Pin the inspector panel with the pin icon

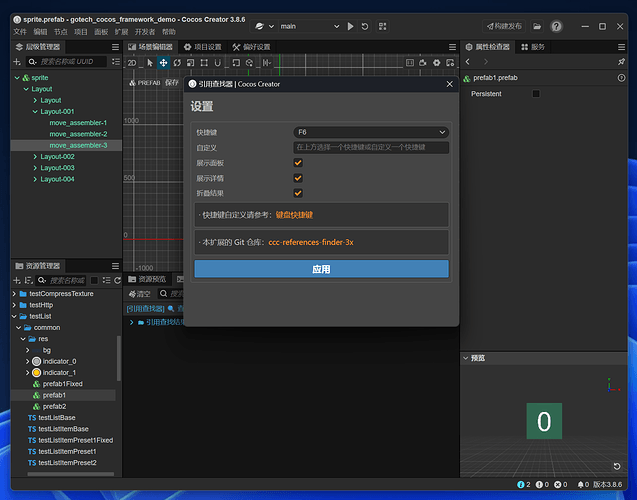point(622,62)
